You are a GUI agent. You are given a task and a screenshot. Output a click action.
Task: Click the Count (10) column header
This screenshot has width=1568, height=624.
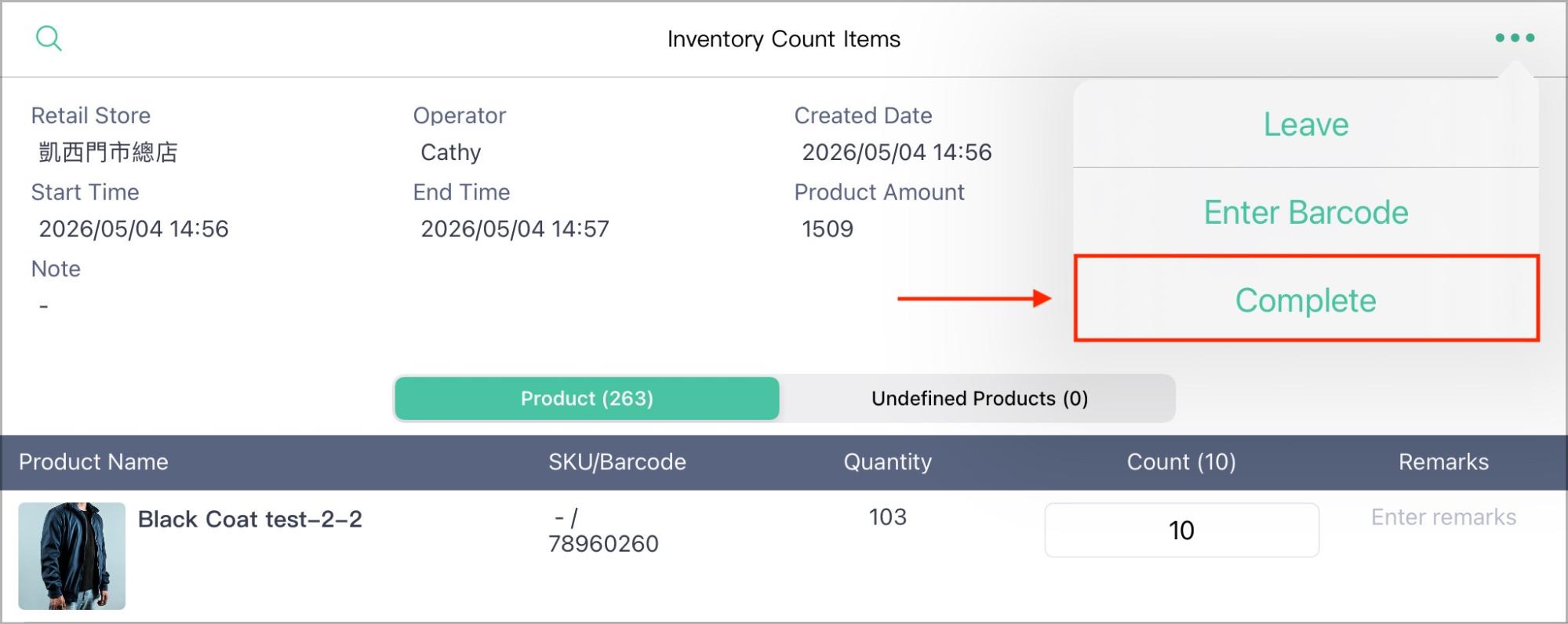pyautogui.click(x=1181, y=462)
